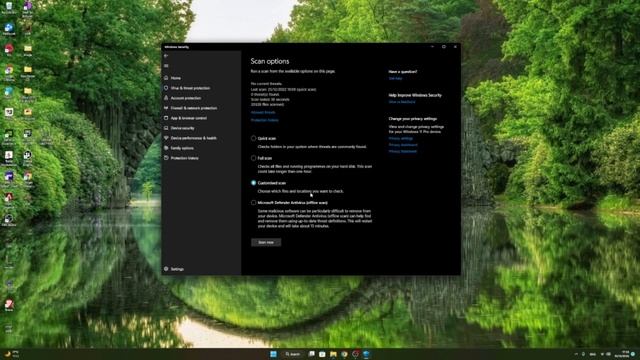Screen dimensions: 640x360
Task: Click the Home house icon in sidebar
Action: 166,78
